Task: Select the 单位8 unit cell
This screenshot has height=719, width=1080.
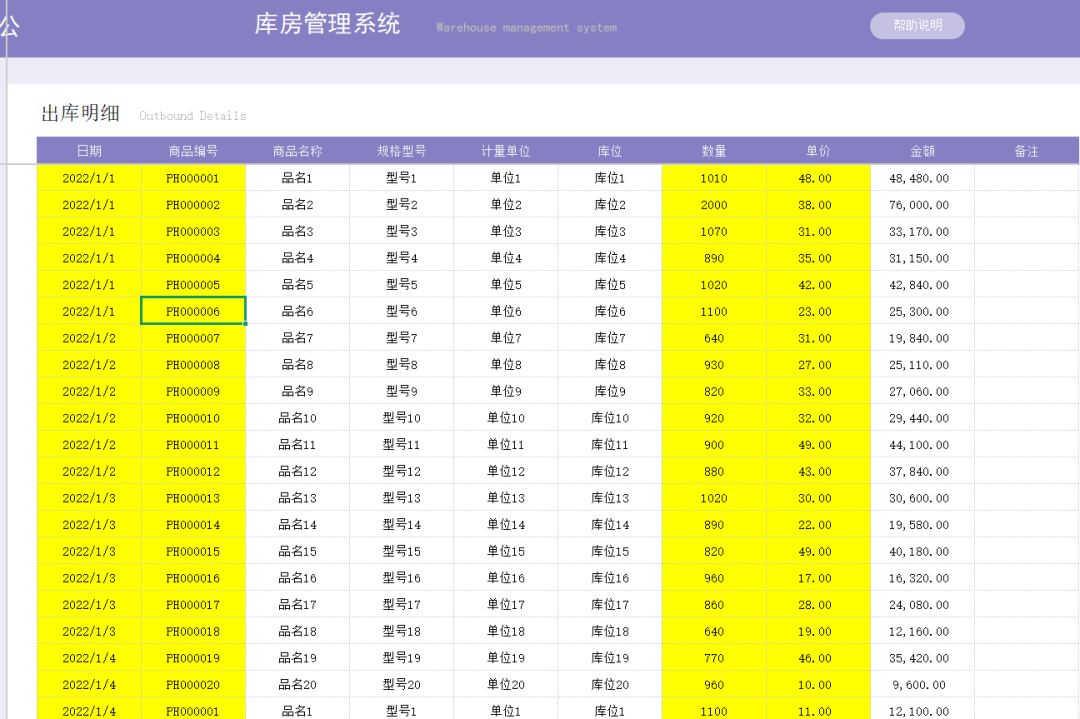Action: pyautogui.click(x=505, y=365)
